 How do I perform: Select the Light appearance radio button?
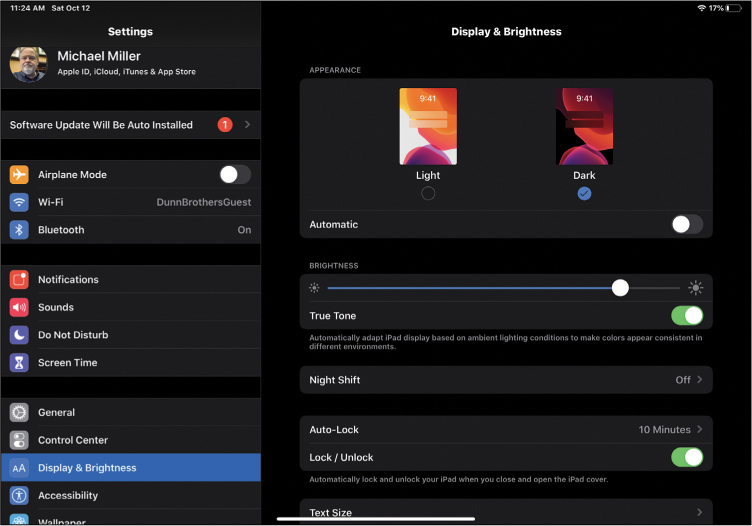428,193
